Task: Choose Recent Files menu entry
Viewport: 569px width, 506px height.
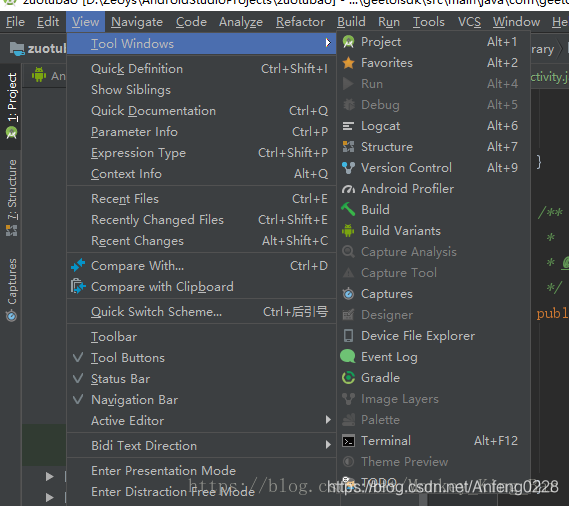Action: pos(201,199)
